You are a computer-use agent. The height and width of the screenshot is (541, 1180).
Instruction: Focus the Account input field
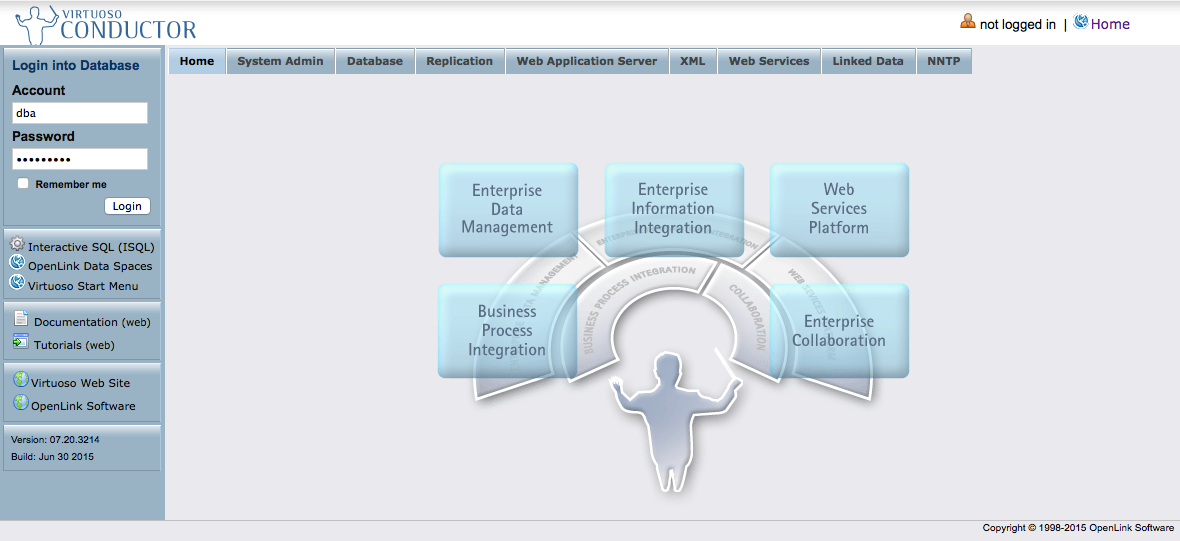tap(80, 113)
